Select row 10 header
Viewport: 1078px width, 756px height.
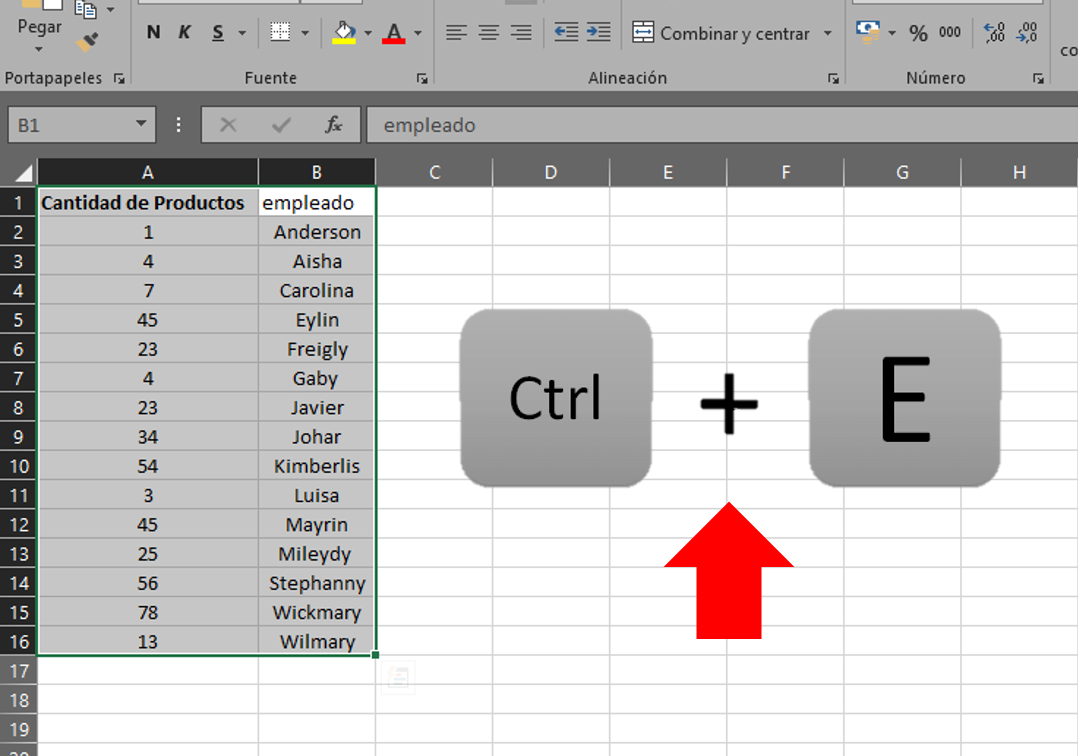coord(19,466)
